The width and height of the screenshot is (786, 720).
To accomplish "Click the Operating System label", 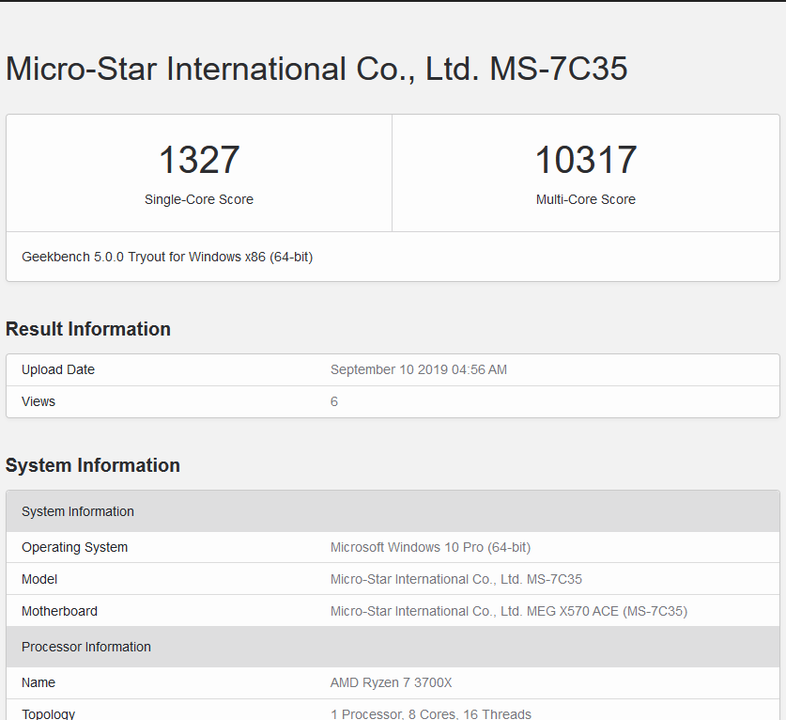I will [x=75, y=548].
